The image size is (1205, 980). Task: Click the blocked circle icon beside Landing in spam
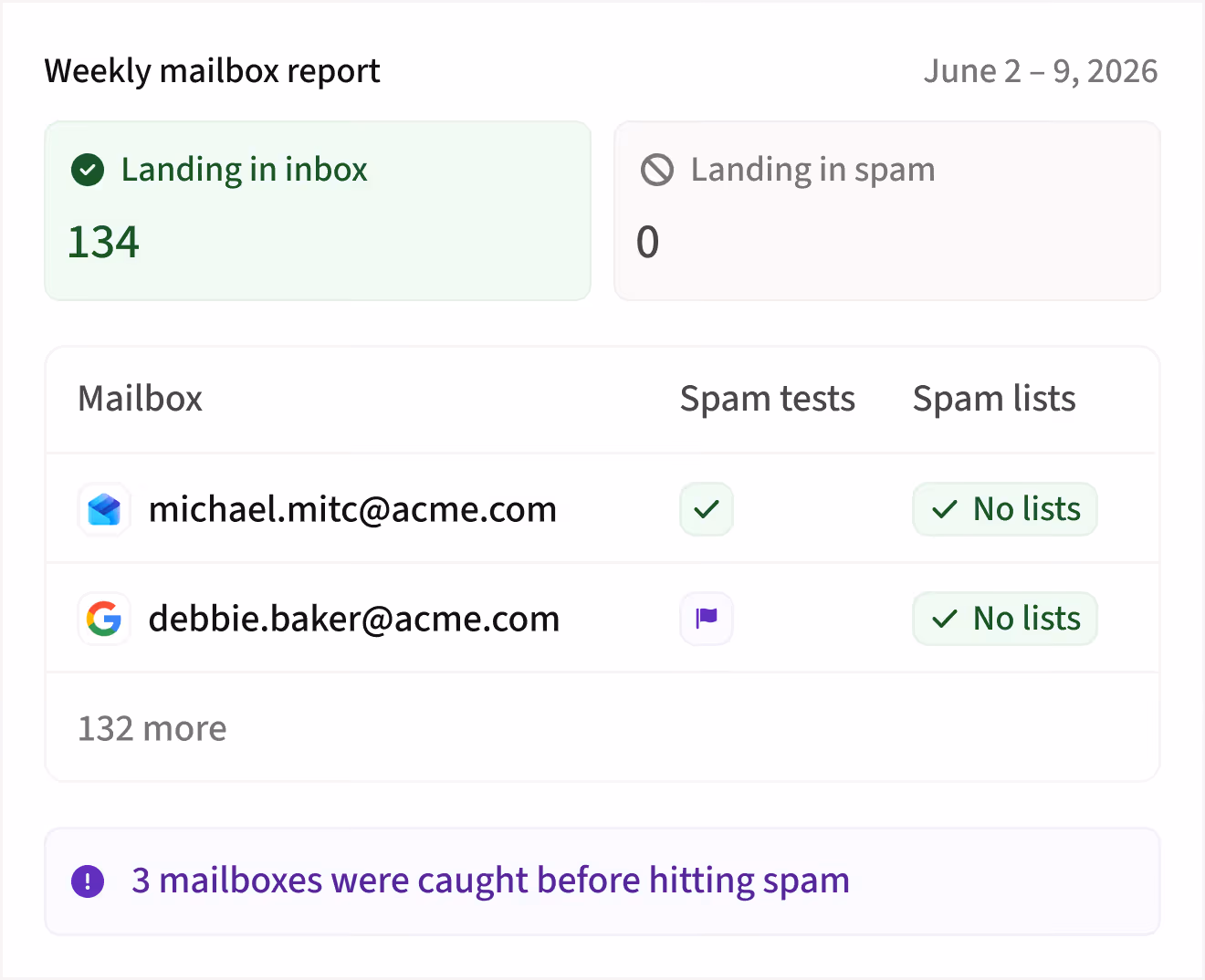[657, 170]
